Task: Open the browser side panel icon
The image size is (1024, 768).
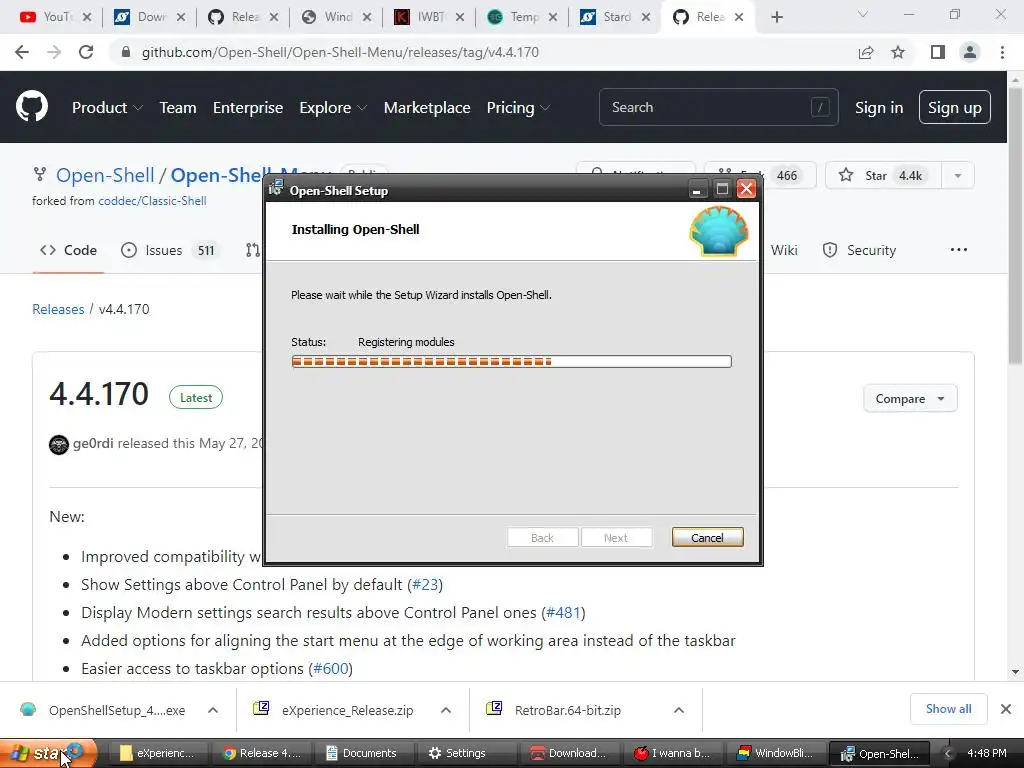Action: (x=937, y=52)
